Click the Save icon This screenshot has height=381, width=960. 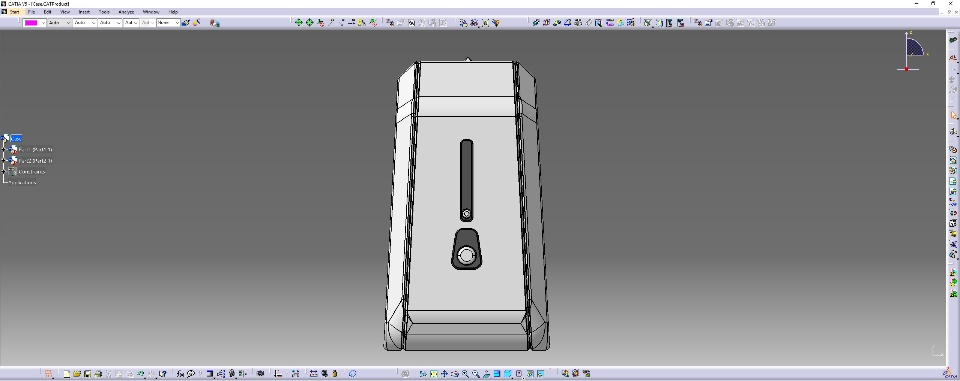(x=87, y=374)
